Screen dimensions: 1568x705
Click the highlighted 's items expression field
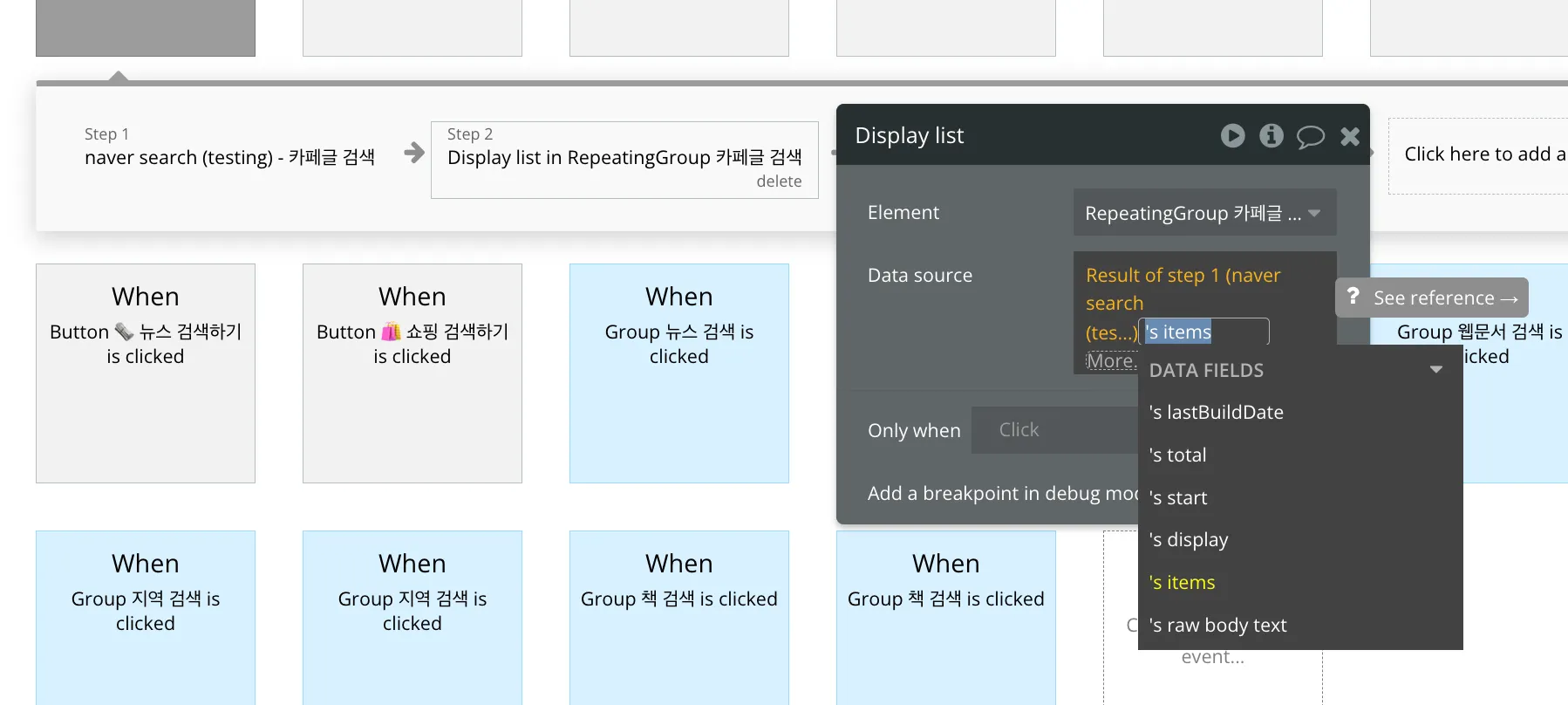click(1205, 332)
